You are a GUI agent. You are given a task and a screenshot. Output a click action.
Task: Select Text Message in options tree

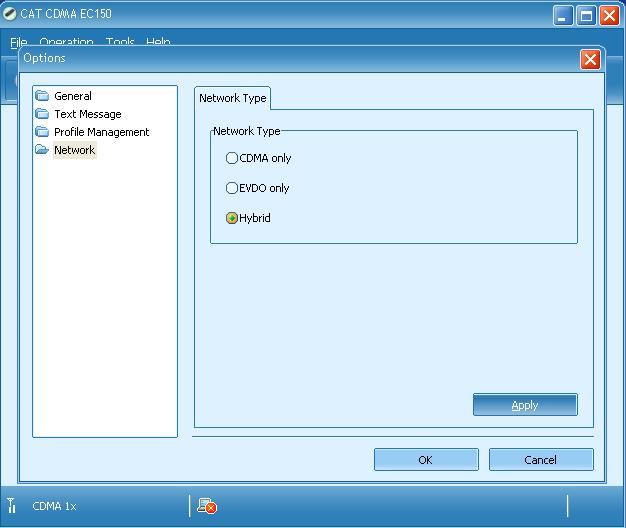click(x=88, y=114)
